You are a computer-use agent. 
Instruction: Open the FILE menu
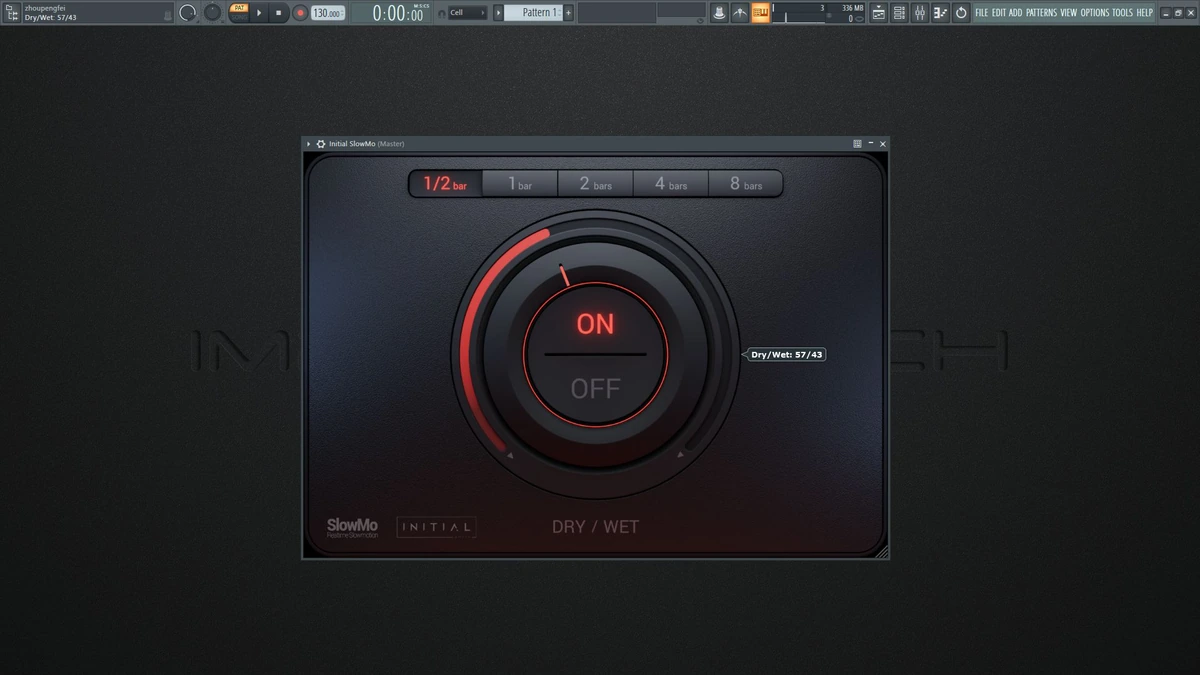click(981, 13)
